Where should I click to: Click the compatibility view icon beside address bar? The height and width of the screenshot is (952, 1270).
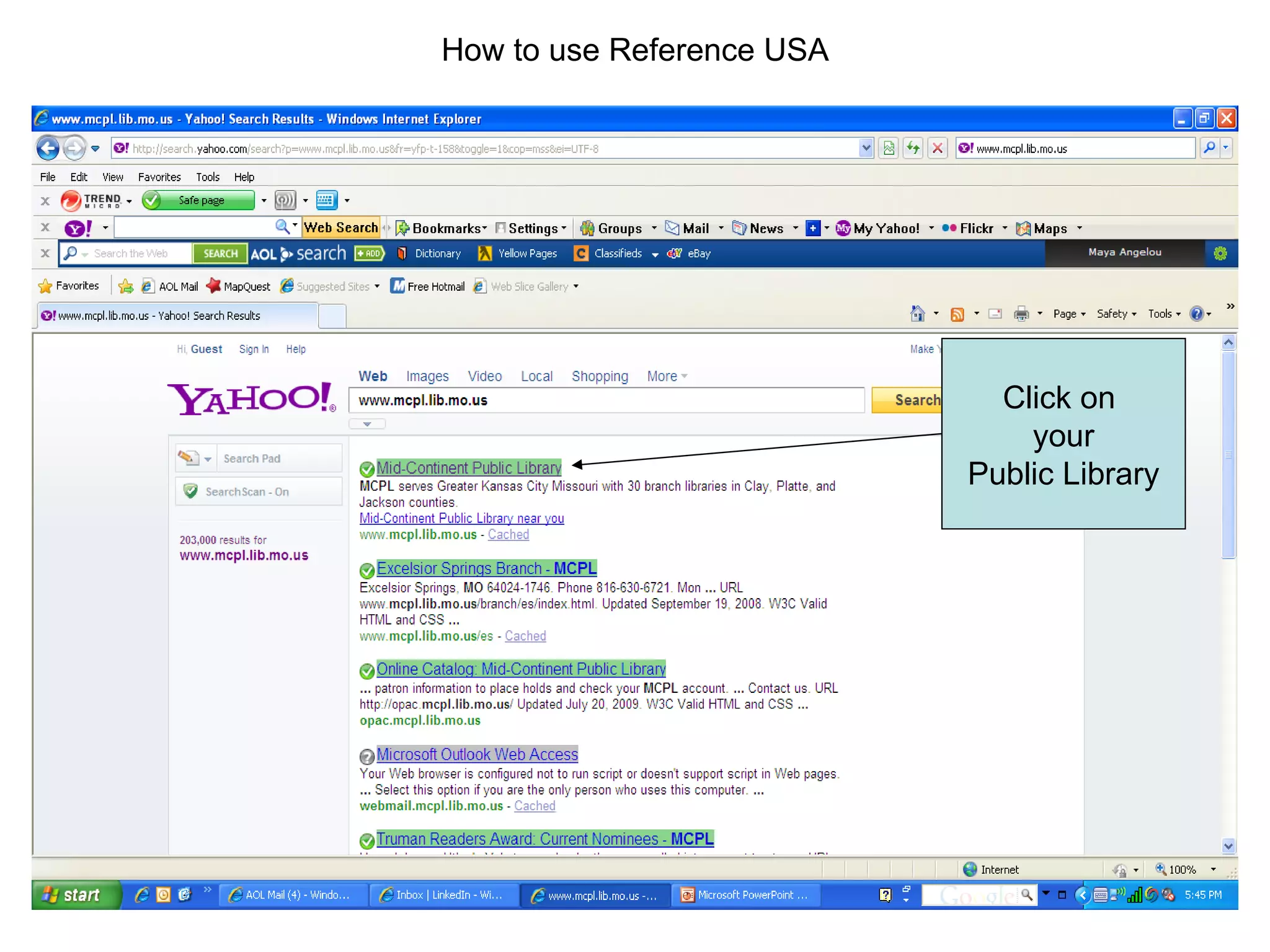(x=889, y=148)
